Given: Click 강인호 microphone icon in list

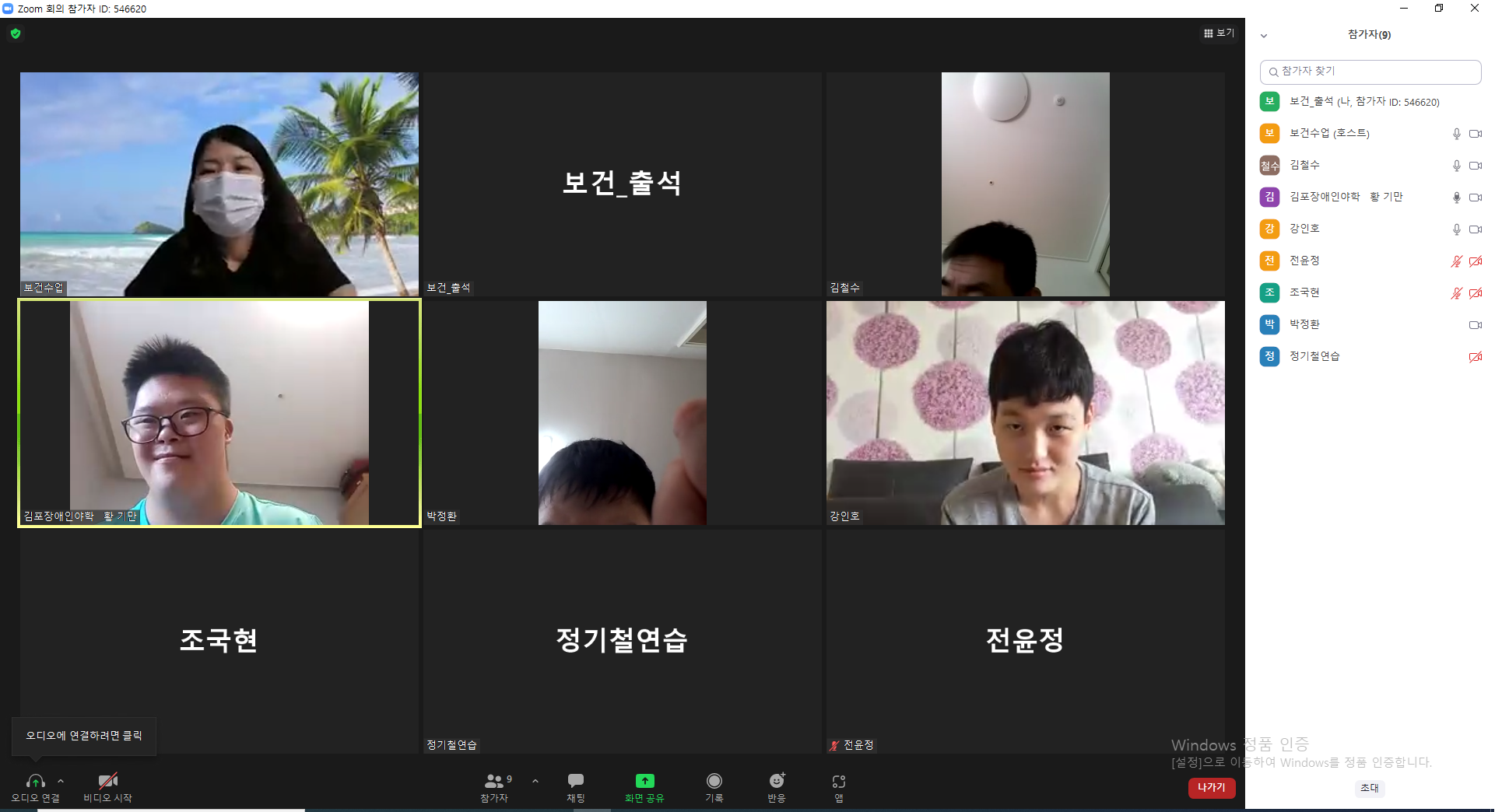Looking at the screenshot, I should [1456, 229].
